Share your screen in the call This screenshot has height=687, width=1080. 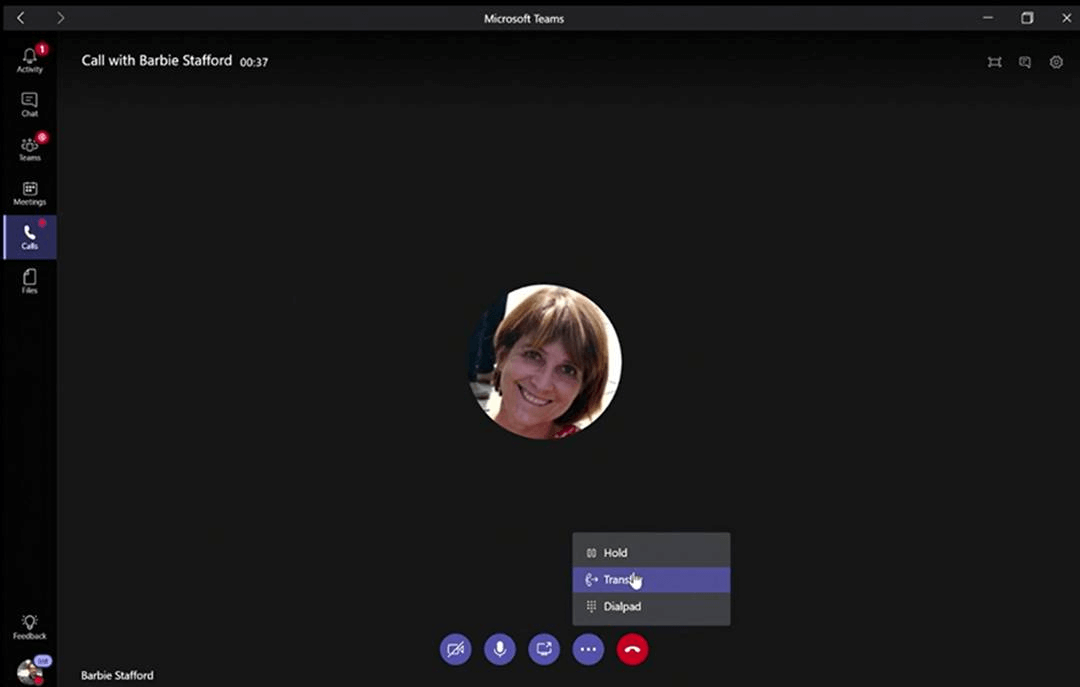544,649
